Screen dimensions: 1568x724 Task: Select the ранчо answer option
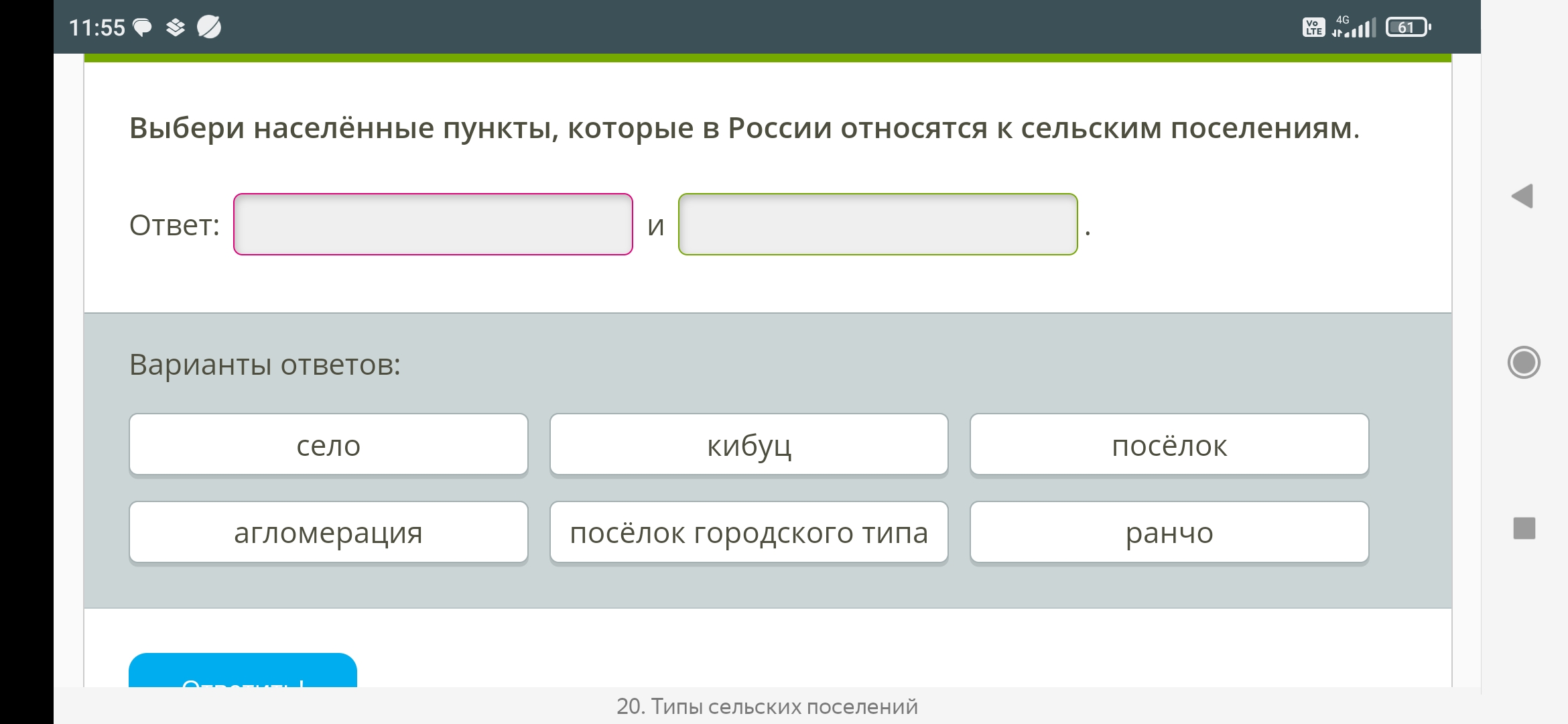coord(1169,532)
